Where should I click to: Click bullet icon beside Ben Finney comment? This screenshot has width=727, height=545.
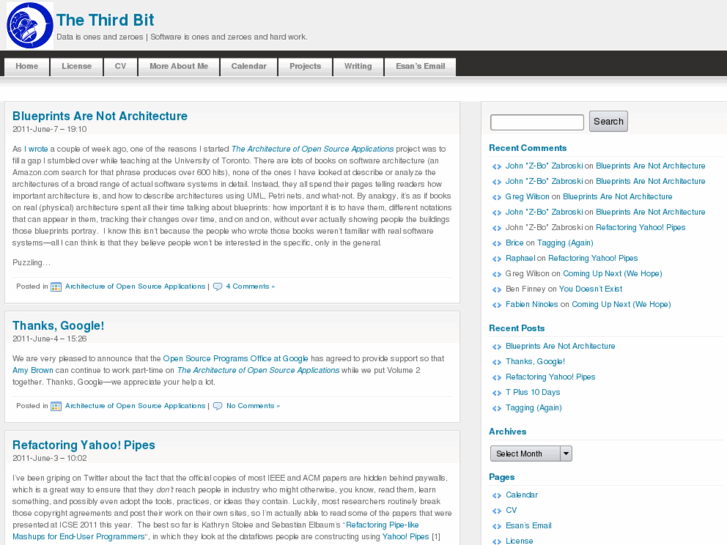pyautogui.click(x=497, y=290)
